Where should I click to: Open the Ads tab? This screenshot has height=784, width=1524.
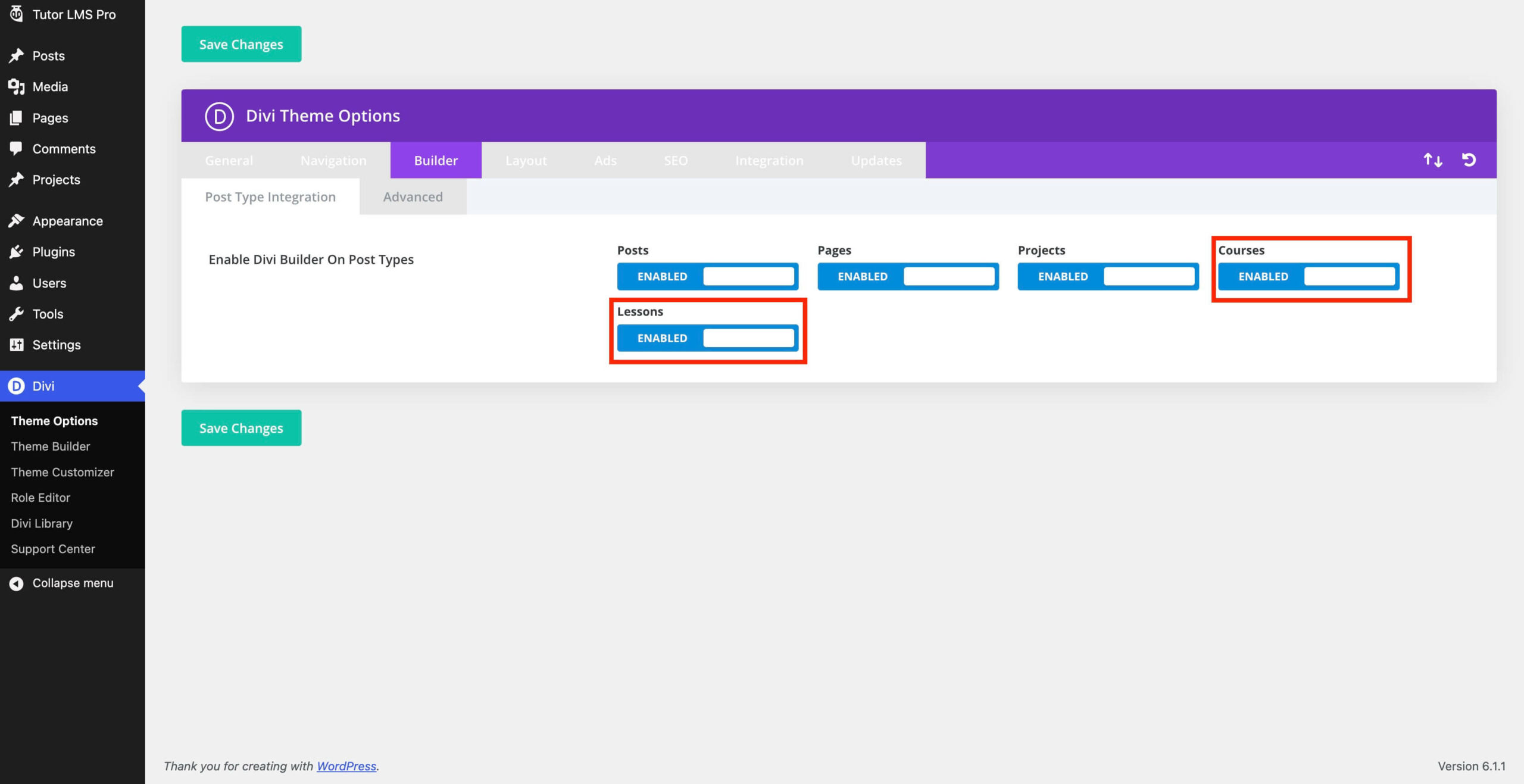pos(605,160)
